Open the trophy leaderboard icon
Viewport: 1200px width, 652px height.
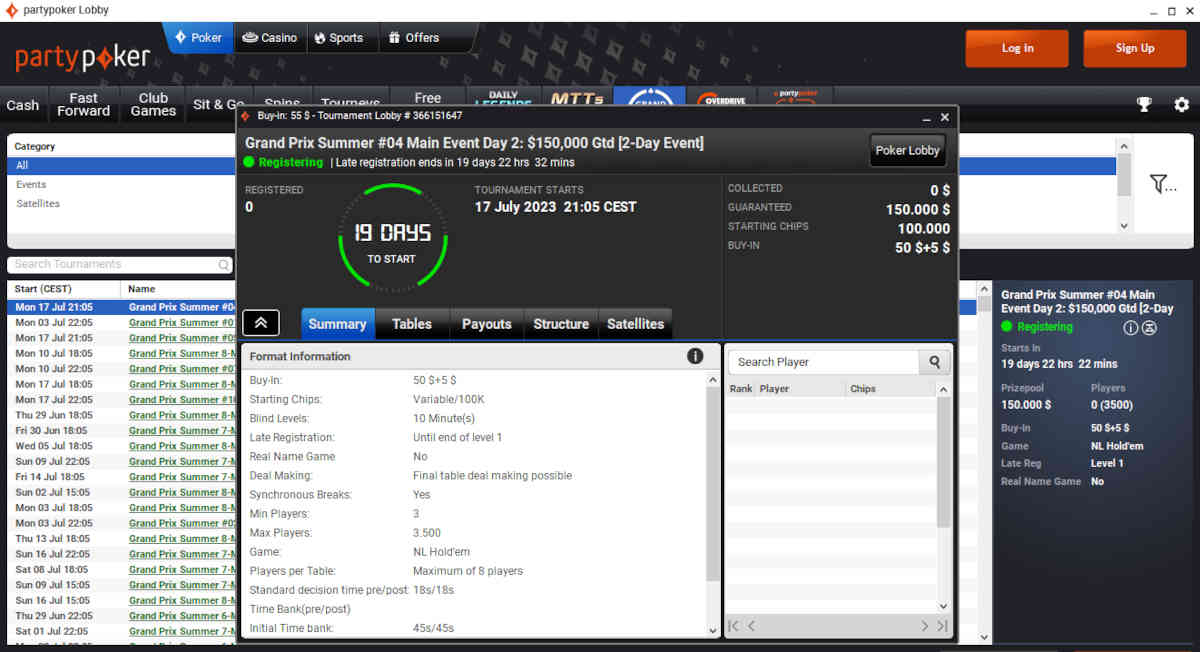[1145, 105]
